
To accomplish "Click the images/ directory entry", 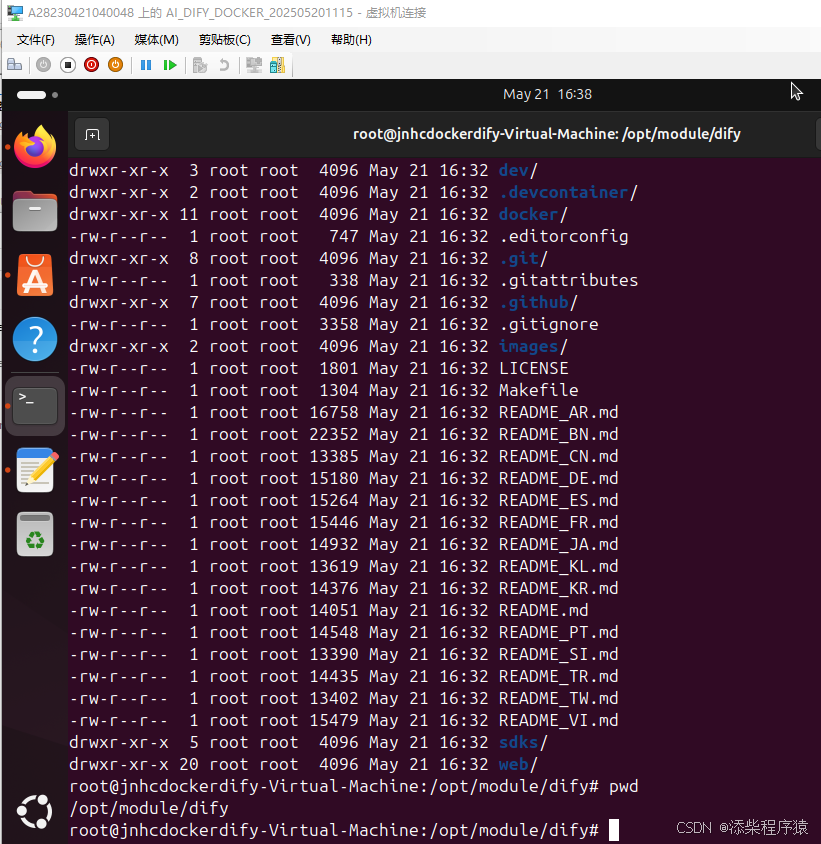I will [533, 347].
